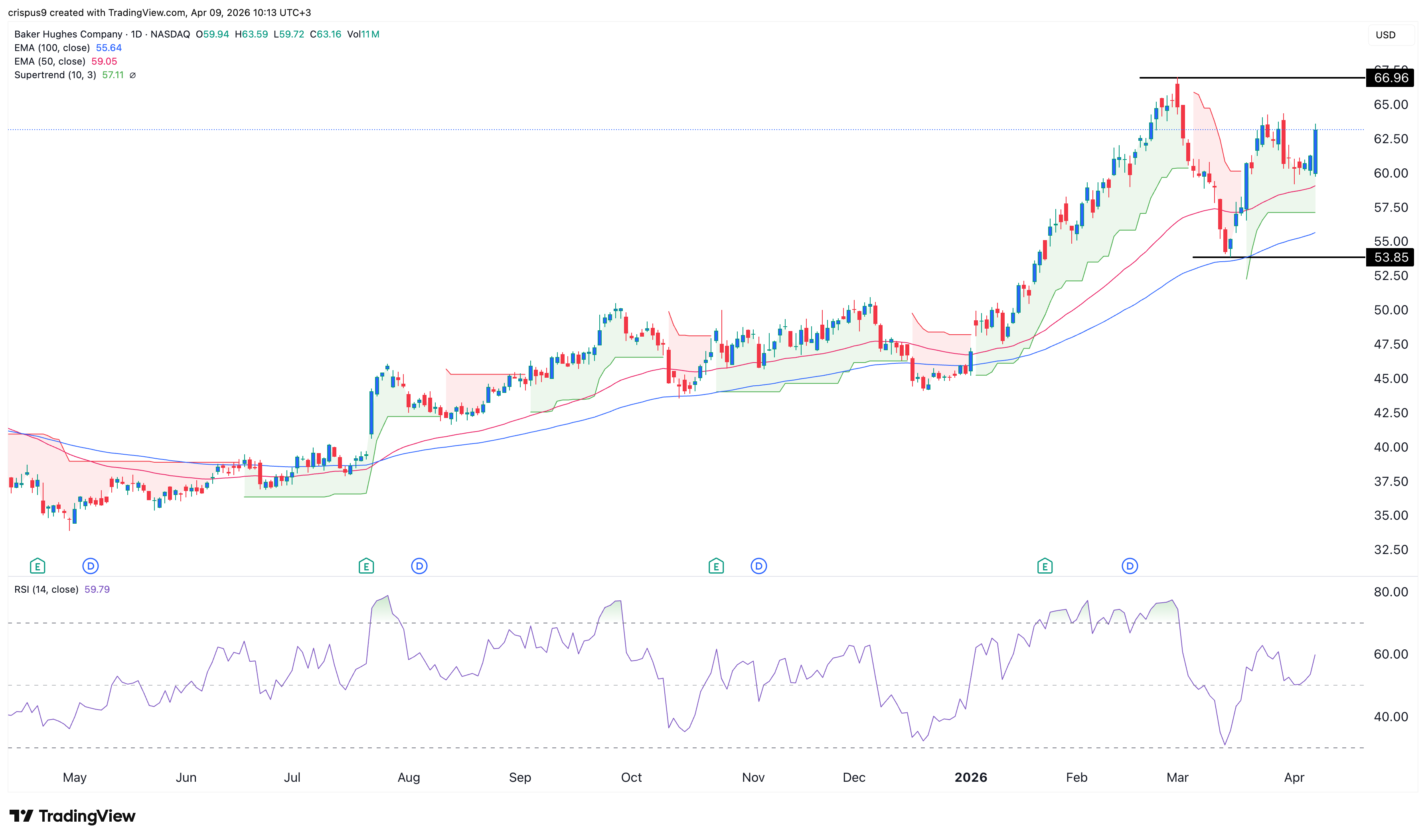Click the dividend marker near May

[x=91, y=566]
